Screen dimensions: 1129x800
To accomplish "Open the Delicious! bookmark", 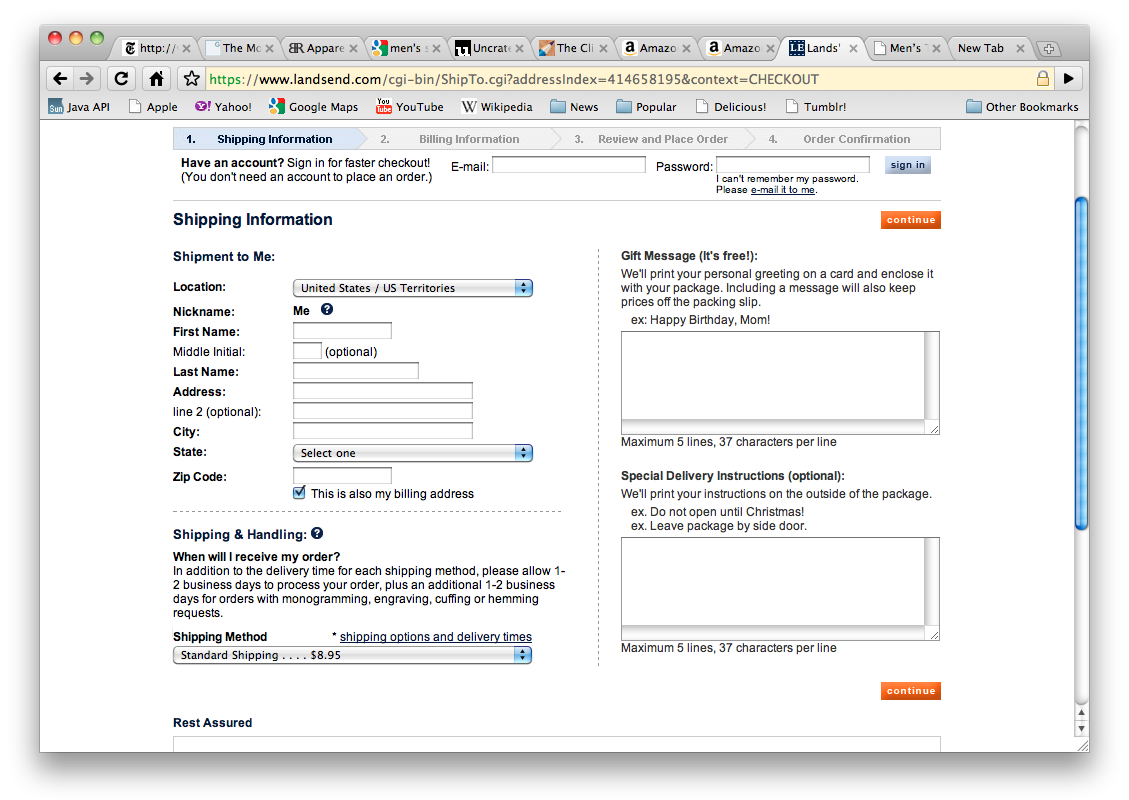I will (731, 107).
